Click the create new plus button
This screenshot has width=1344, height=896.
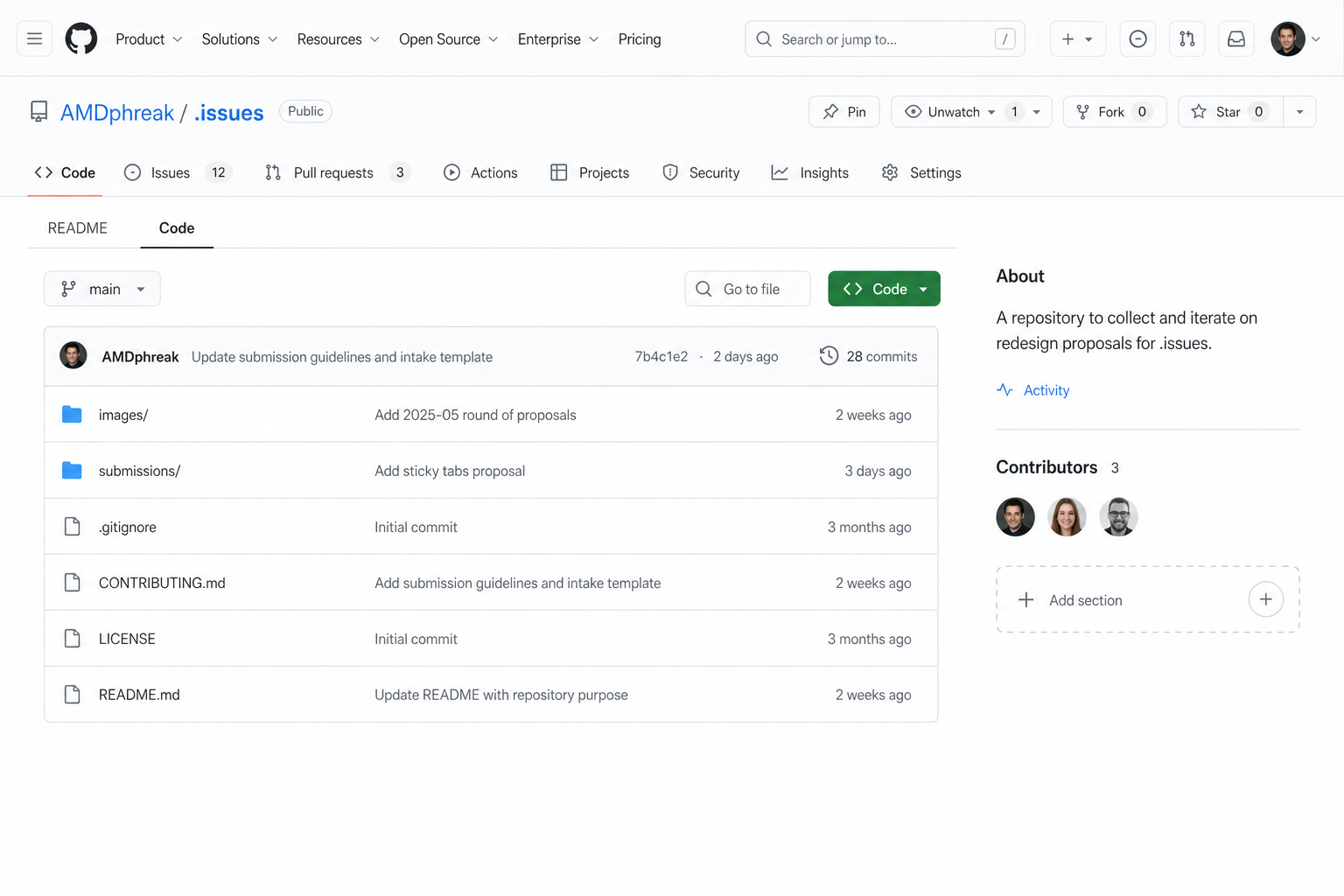point(1078,38)
